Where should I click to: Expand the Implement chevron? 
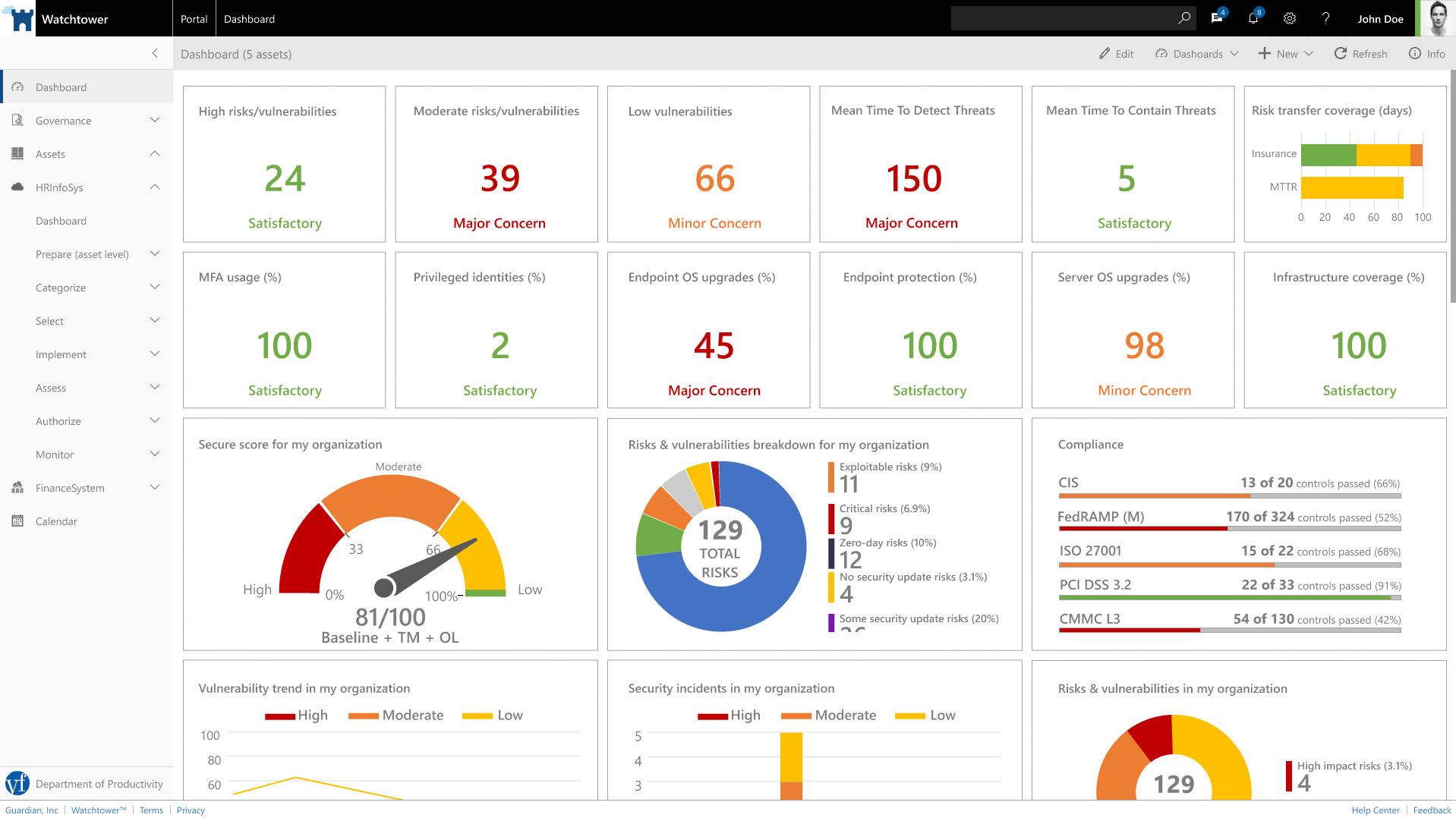(x=155, y=354)
